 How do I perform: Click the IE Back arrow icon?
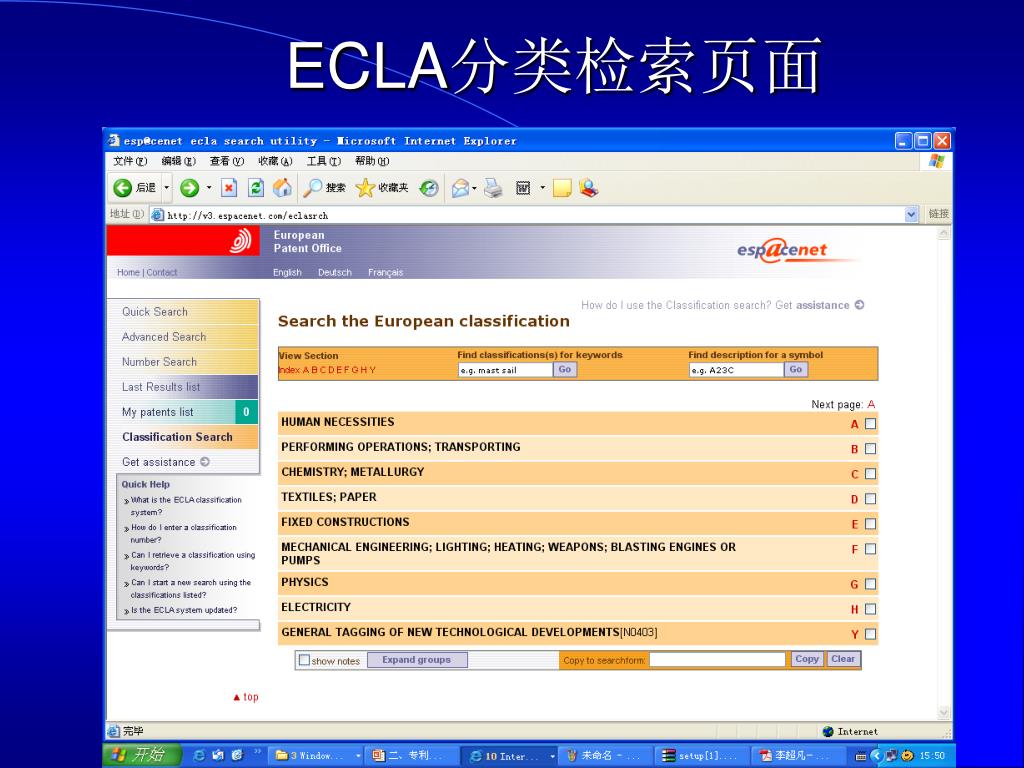point(122,188)
